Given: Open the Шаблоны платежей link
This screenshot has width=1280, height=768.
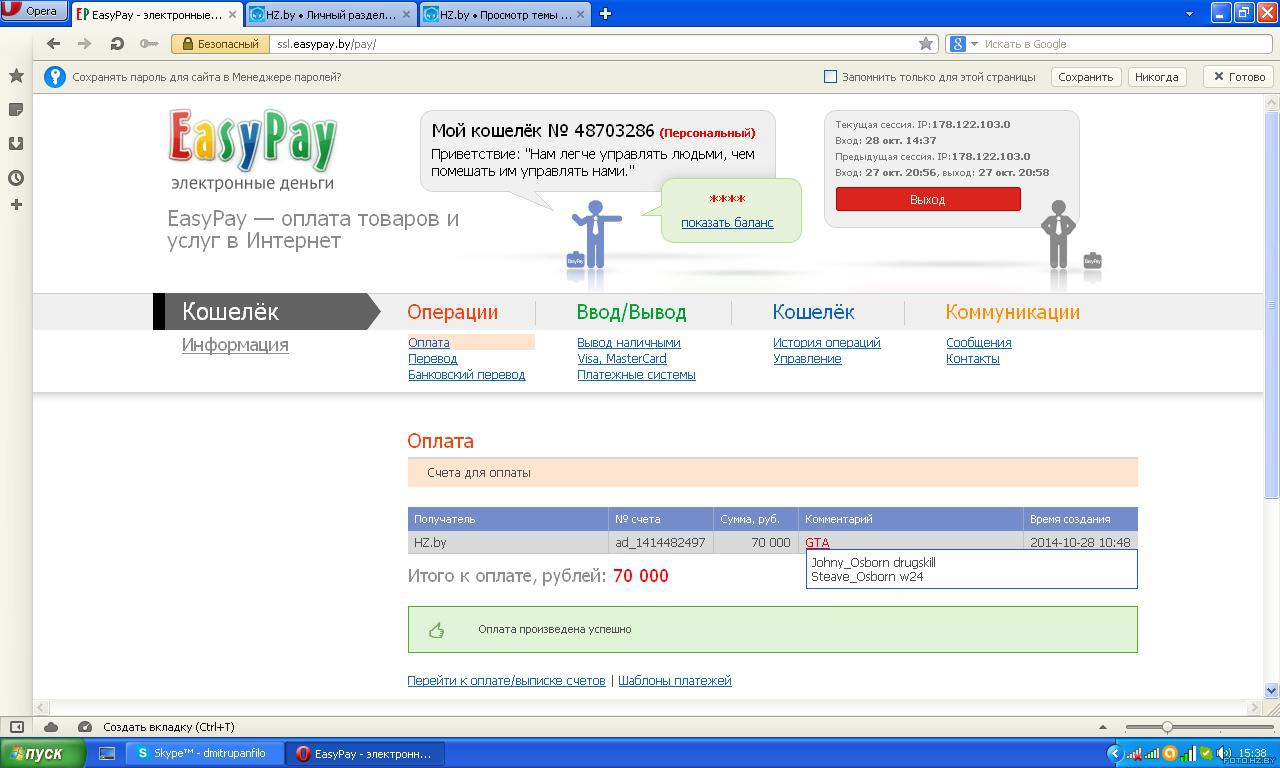Looking at the screenshot, I should [x=675, y=680].
